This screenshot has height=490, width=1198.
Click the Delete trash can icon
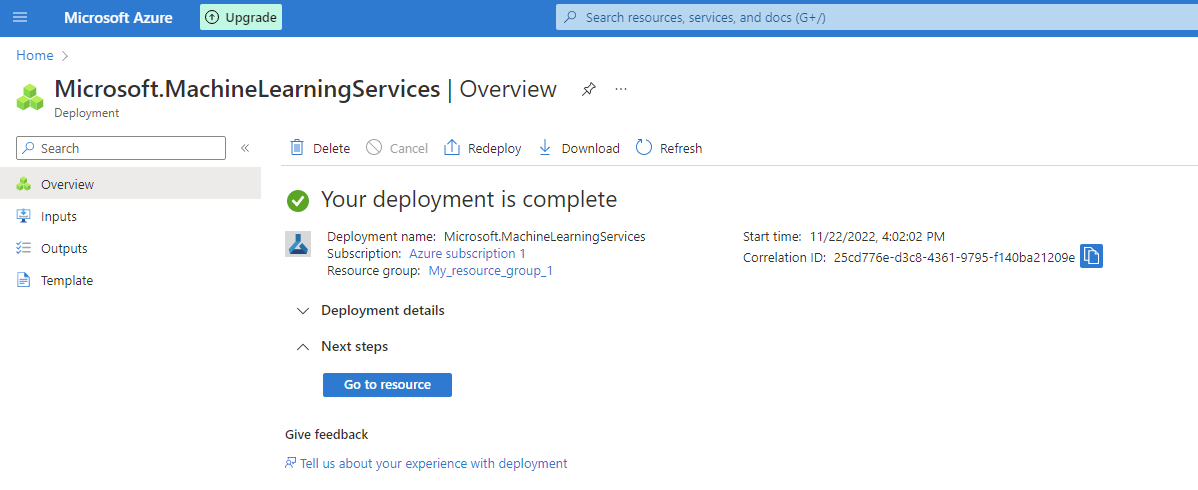coord(297,148)
